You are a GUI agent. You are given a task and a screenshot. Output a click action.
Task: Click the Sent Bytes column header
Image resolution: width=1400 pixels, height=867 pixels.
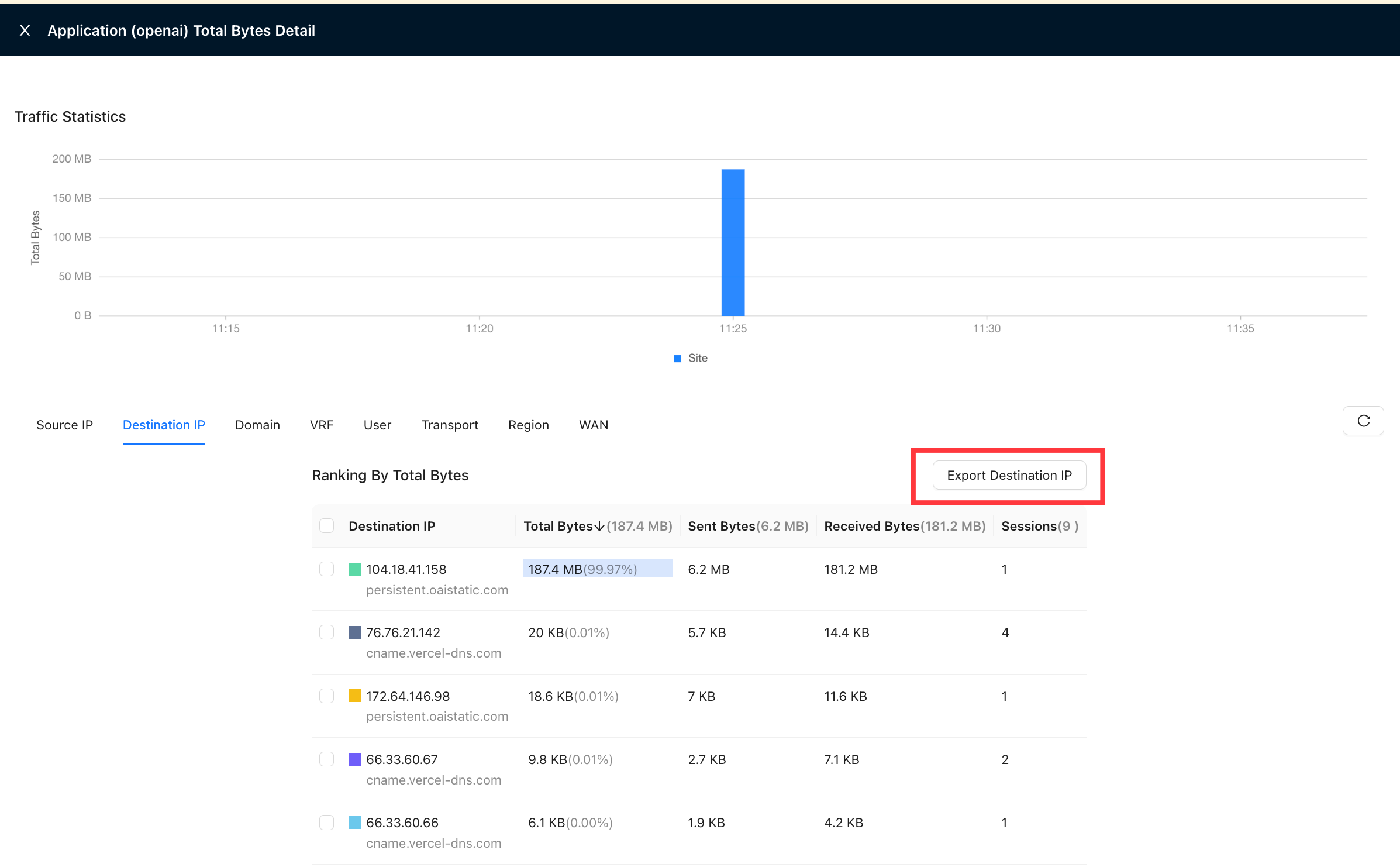pos(748,527)
